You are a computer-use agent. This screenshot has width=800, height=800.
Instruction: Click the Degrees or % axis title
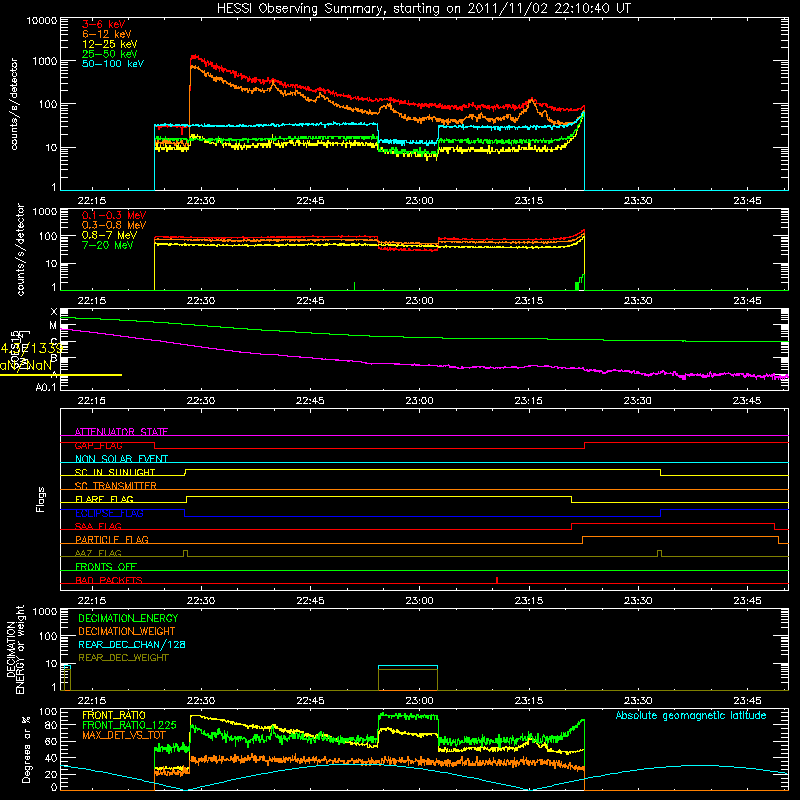click(26, 750)
